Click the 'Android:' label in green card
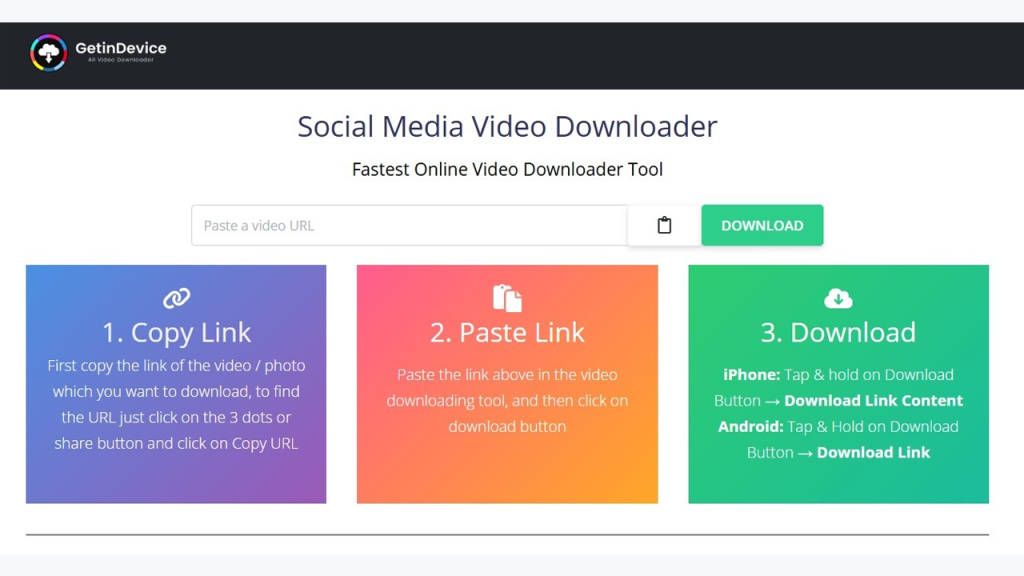The width and height of the screenshot is (1024, 576). [x=750, y=426]
